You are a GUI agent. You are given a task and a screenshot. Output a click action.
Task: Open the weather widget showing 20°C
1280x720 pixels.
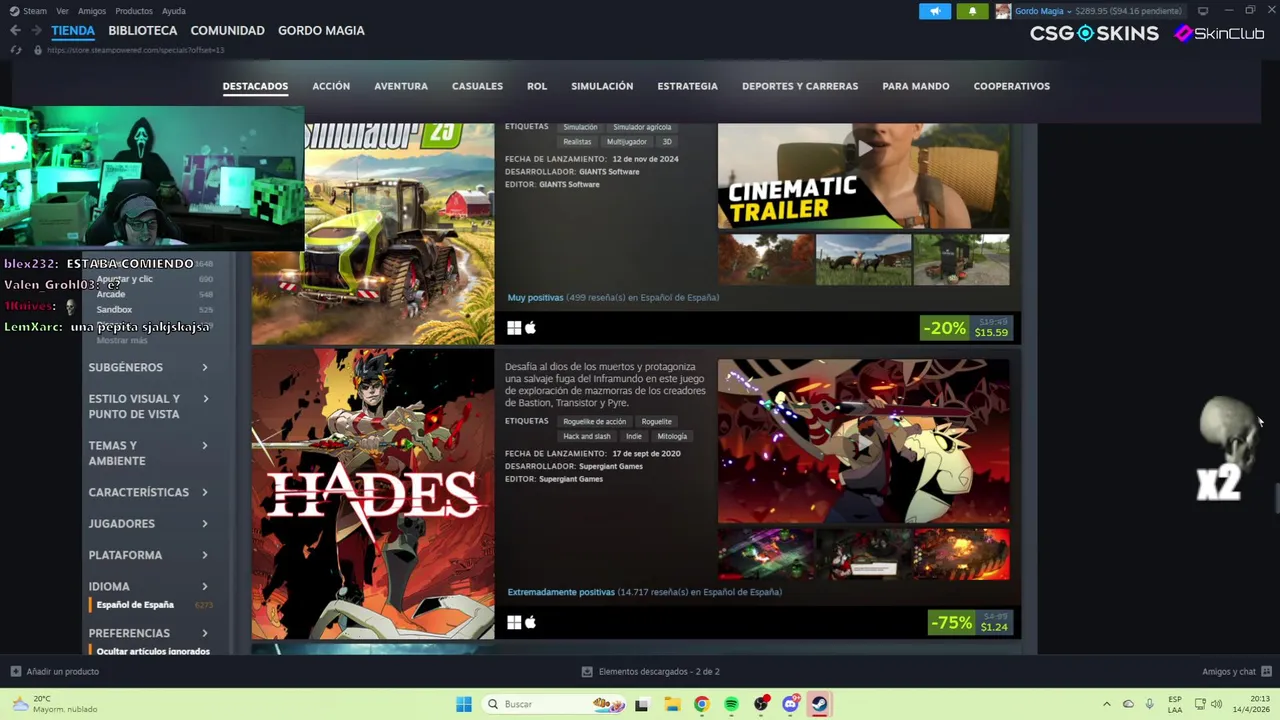pyautogui.click(x=55, y=704)
